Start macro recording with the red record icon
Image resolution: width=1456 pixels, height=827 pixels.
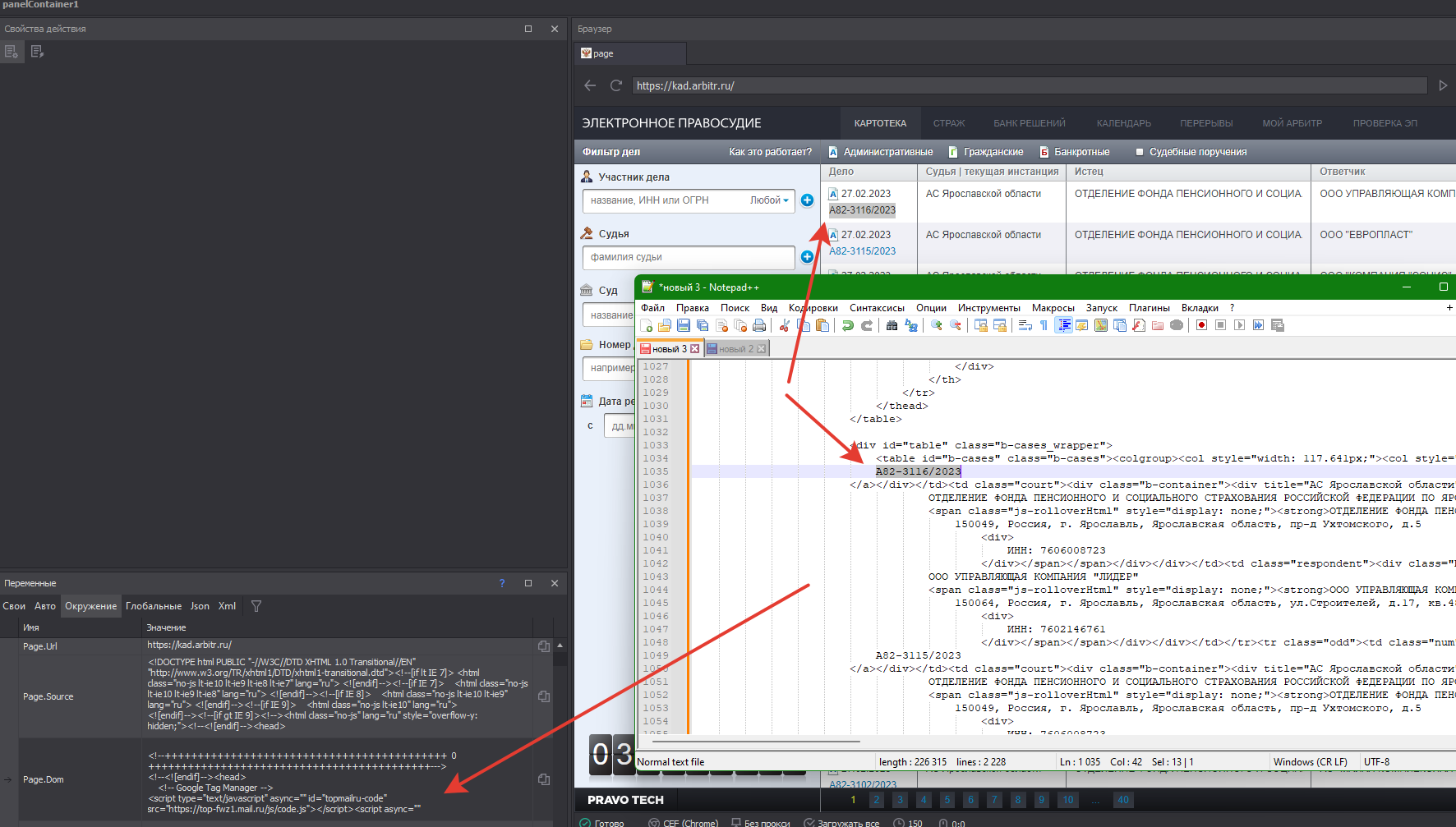click(x=1201, y=325)
